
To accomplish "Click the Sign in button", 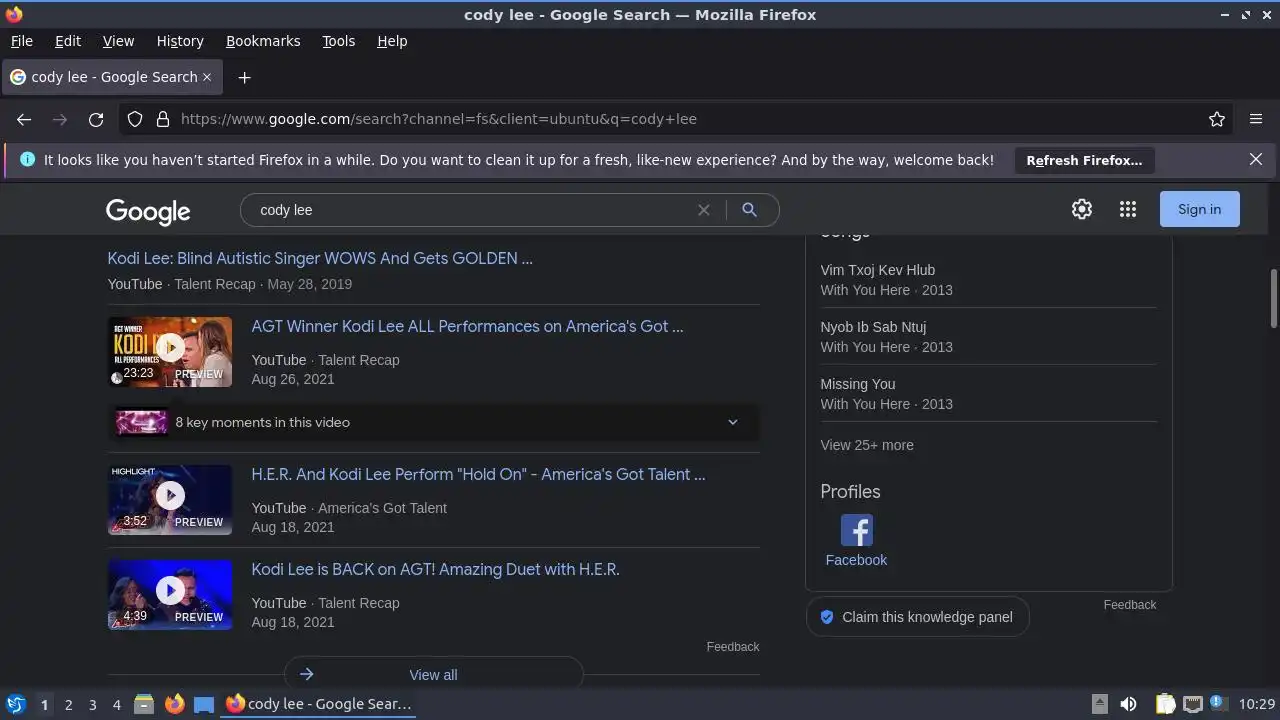I will click(1199, 209).
